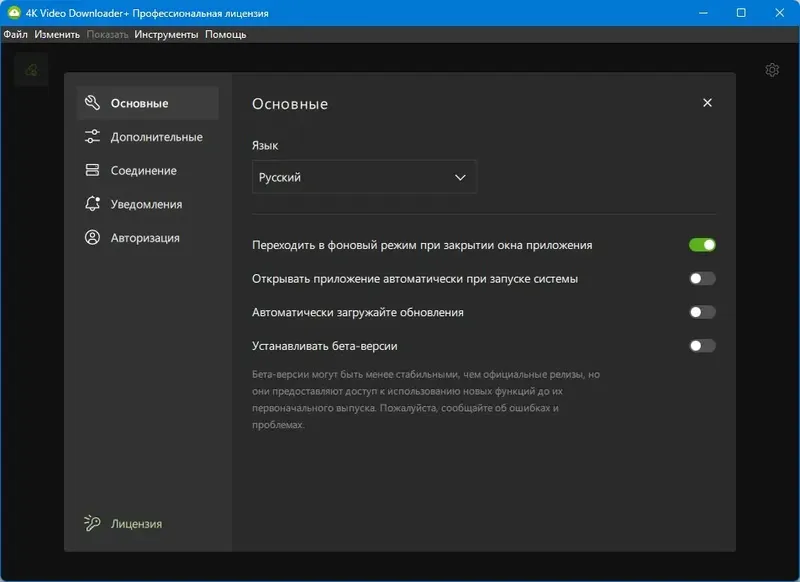The width and height of the screenshot is (800, 582).
Task: Enable installing beta versions
Action: click(x=702, y=347)
